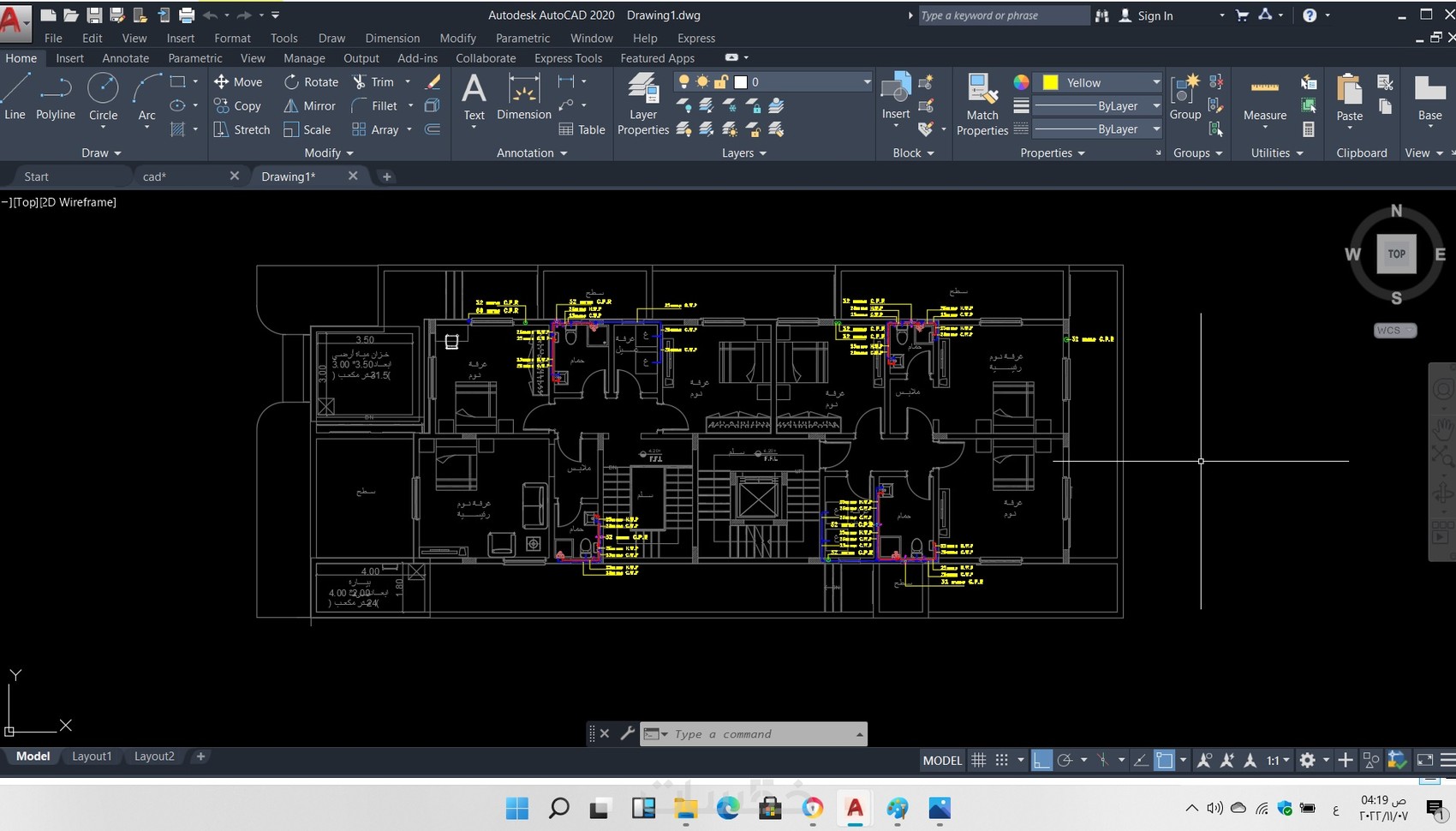Select the Line drawing tool
This screenshot has height=831, width=1456.
15,96
